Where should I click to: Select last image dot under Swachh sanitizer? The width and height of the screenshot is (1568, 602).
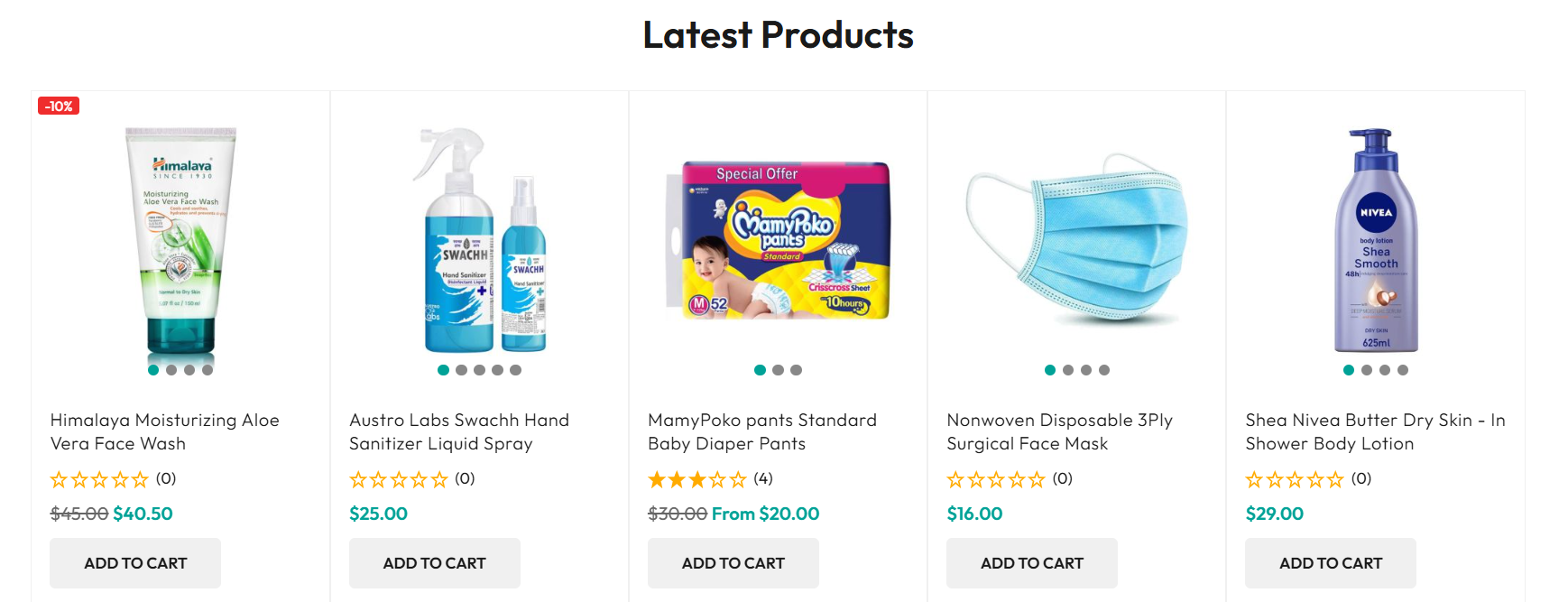coord(515,370)
